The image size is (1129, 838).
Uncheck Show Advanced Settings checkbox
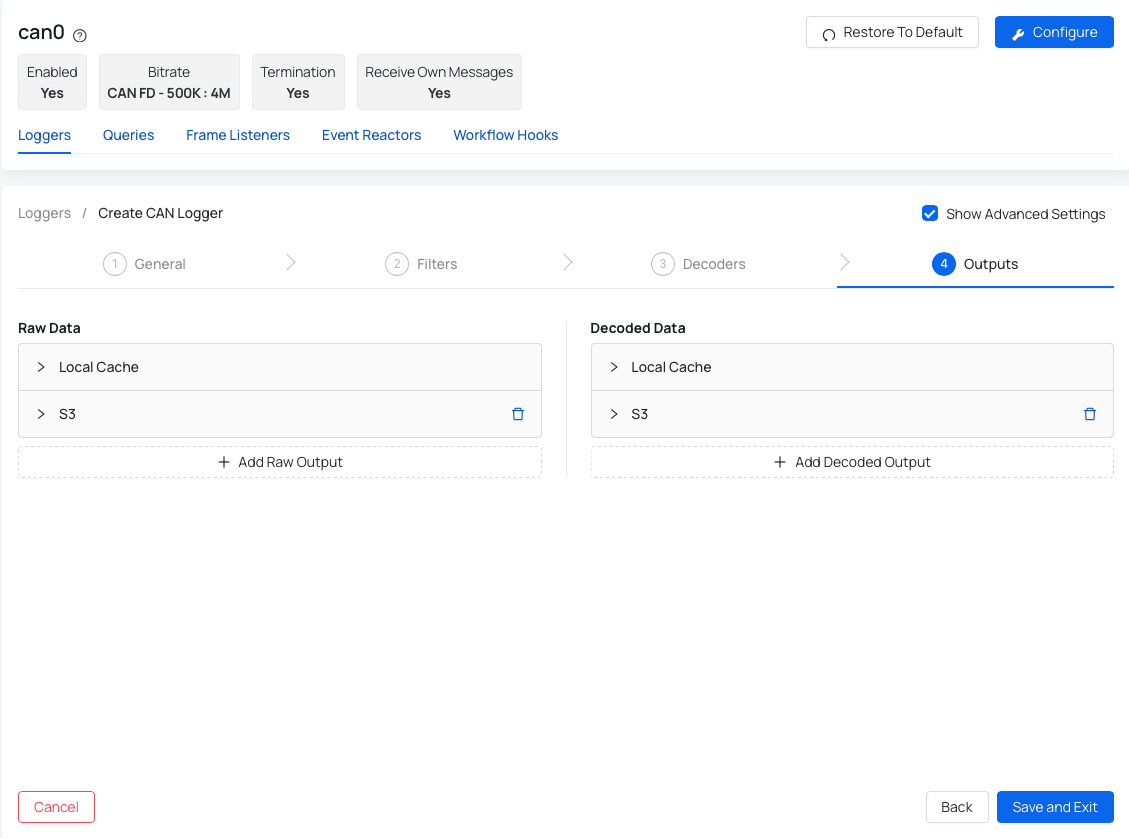[x=930, y=213]
